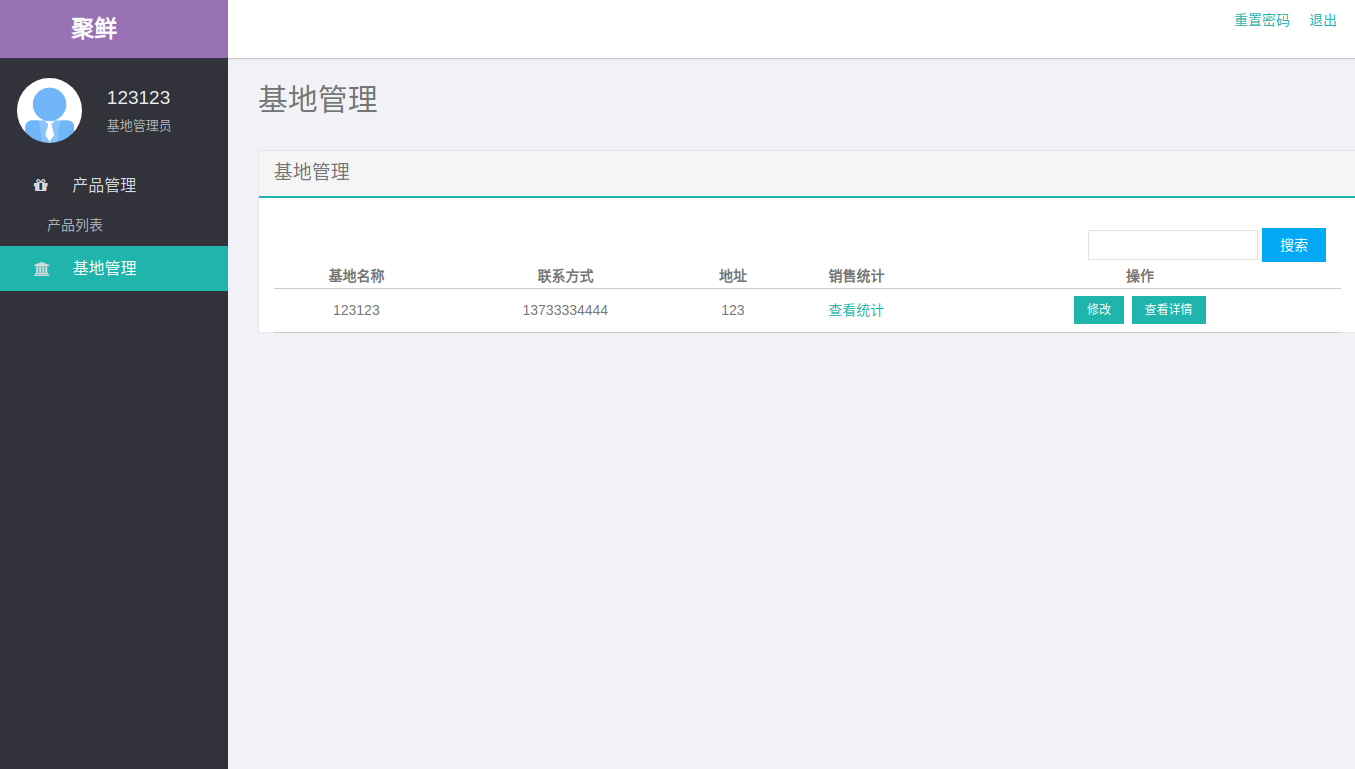Viewport: 1355px width, 769px height.
Task: Click the 聚鲜 logo in the header
Action: click(94, 29)
